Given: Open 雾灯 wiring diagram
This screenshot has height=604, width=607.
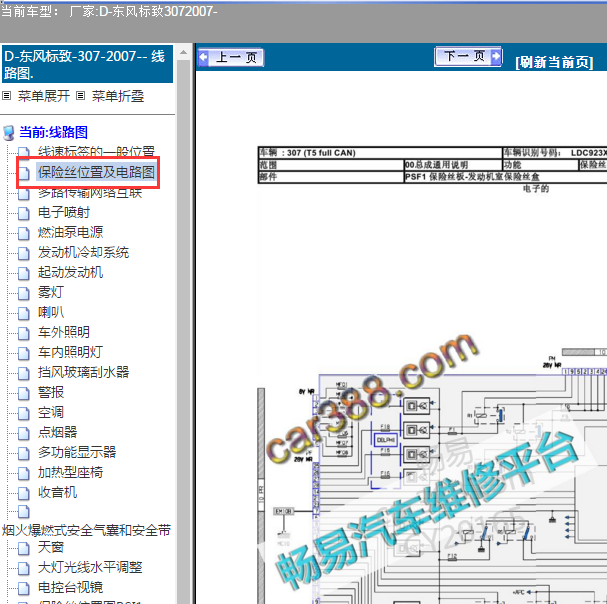Looking at the screenshot, I should point(50,292).
